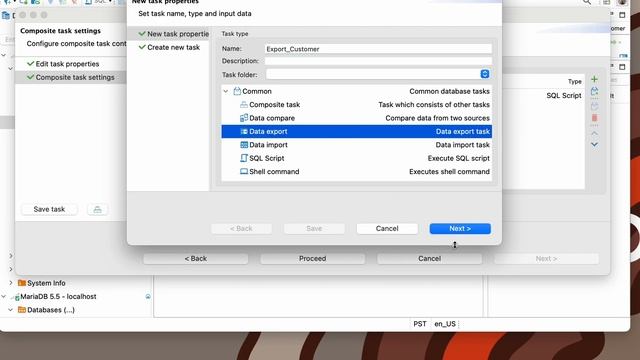Click the Save task button

49,209
